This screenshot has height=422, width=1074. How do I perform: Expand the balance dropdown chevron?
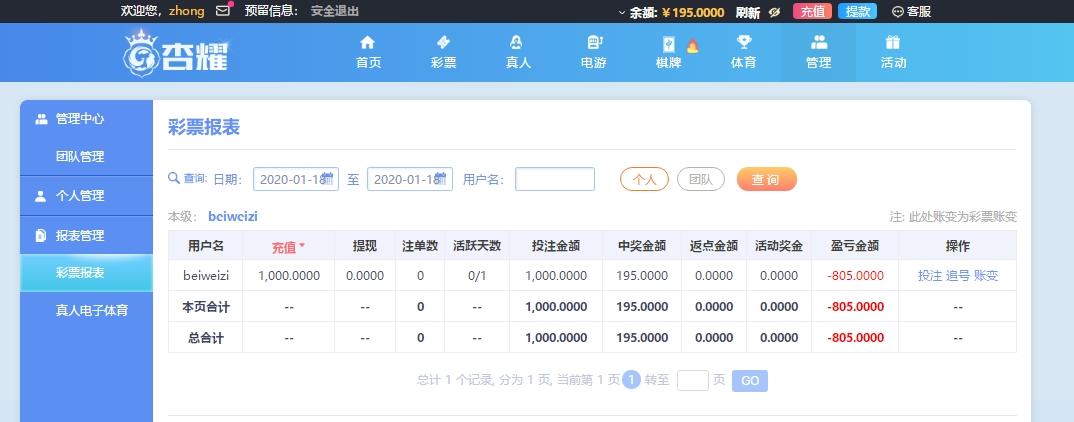point(622,12)
